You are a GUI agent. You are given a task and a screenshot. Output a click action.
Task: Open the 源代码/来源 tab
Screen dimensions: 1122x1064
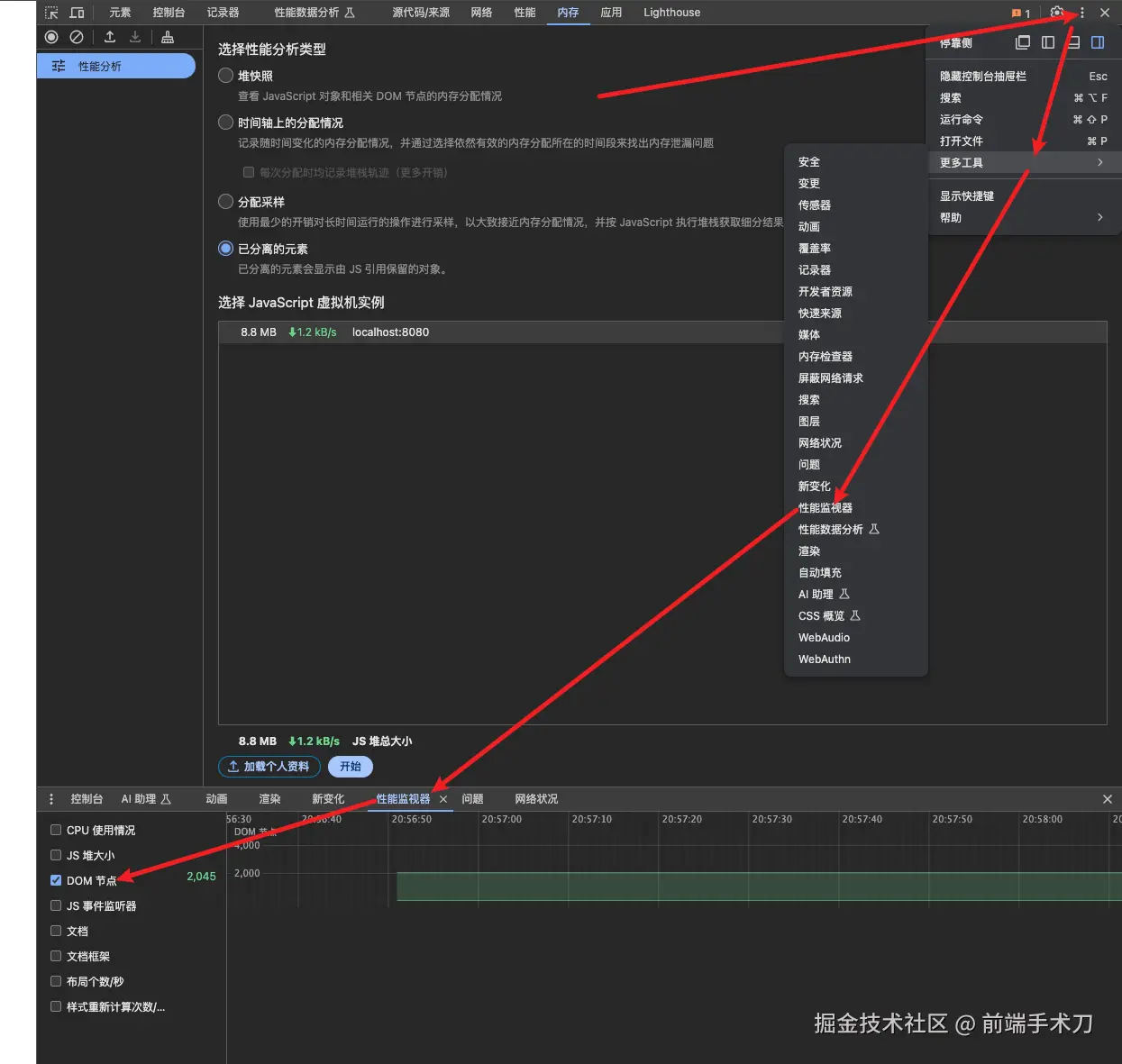click(421, 13)
